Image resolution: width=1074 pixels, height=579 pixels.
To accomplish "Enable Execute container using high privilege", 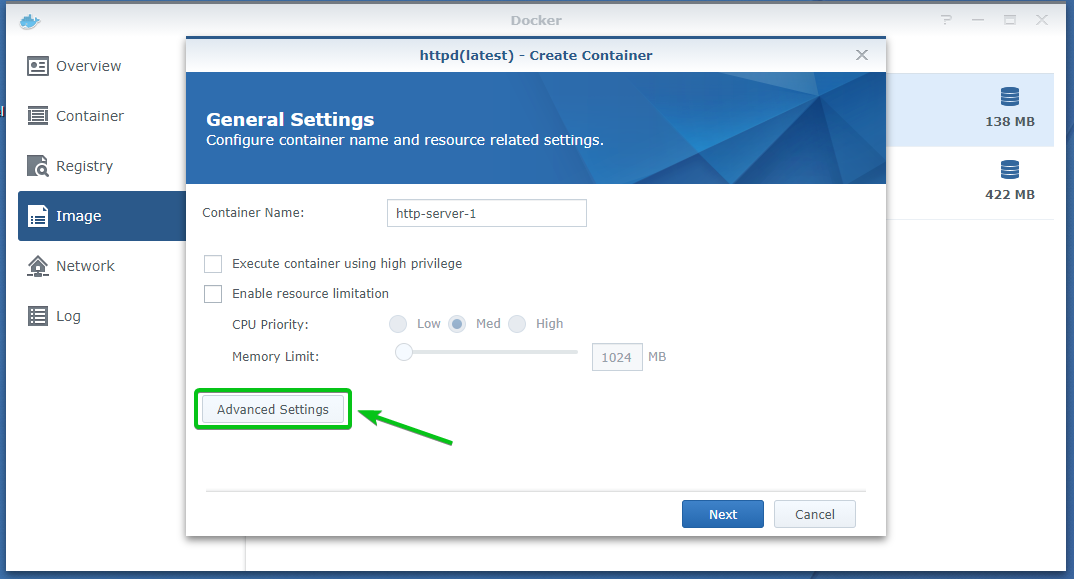I will click(213, 264).
